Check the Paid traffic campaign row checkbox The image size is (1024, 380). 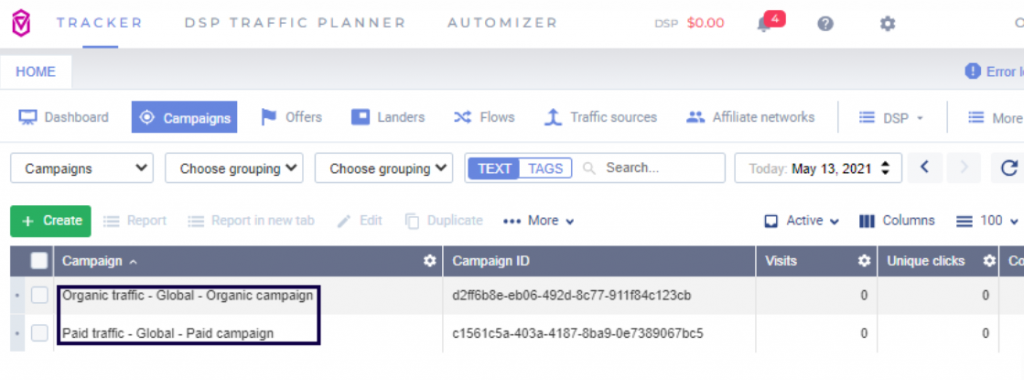pos(39,333)
